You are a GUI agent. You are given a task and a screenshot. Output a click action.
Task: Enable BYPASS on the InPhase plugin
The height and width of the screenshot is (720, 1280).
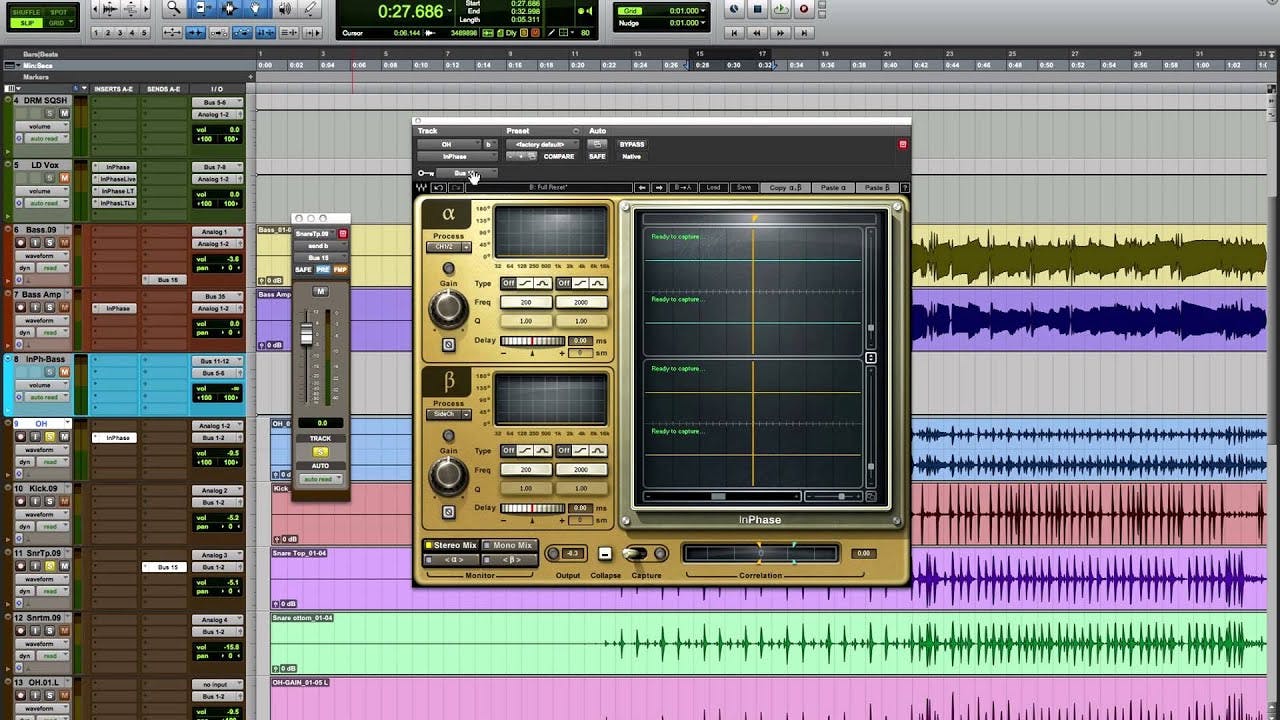tap(631, 144)
